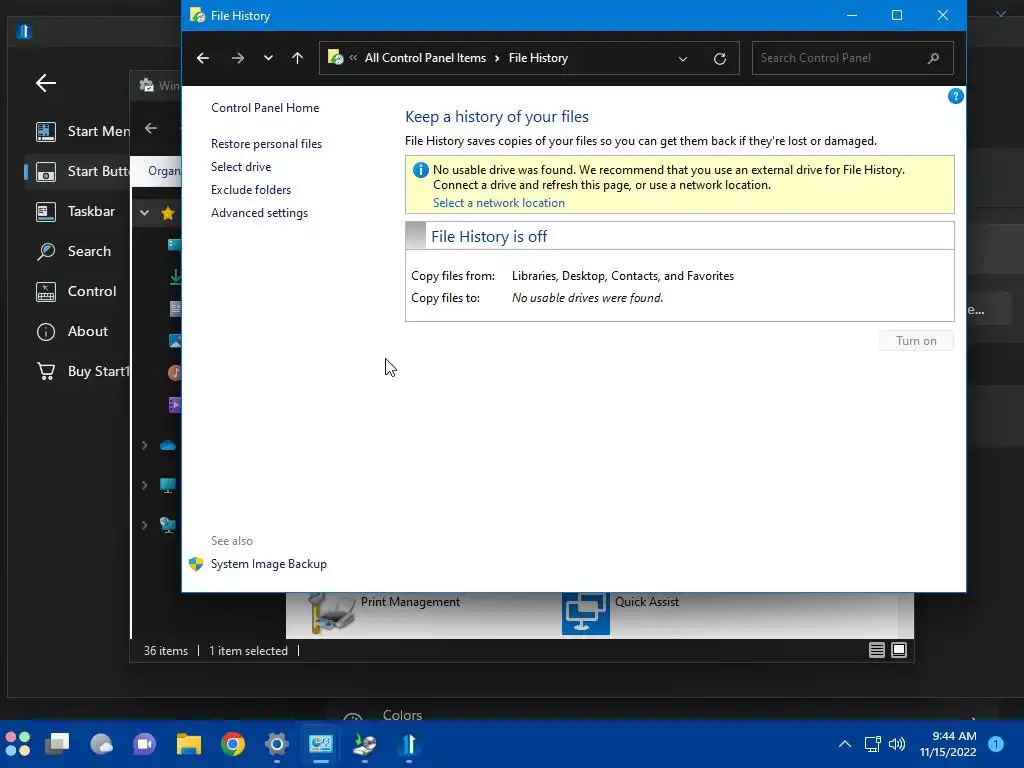
Task: Open File History help icon
Action: pyautogui.click(x=955, y=97)
